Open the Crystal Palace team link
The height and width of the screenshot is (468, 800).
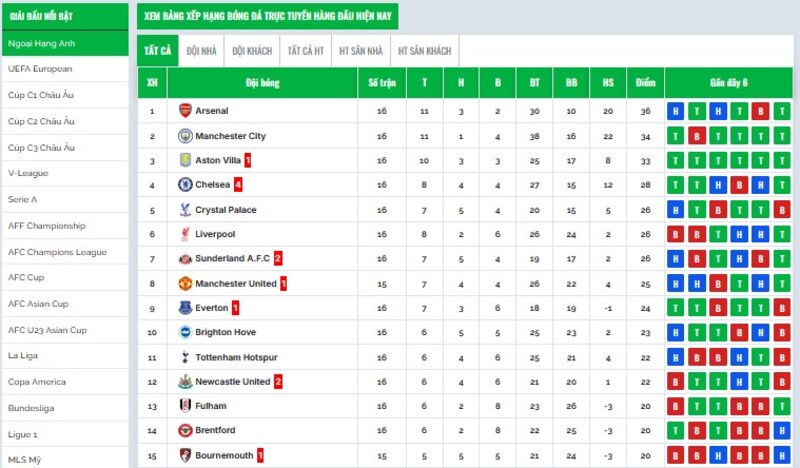(226, 210)
